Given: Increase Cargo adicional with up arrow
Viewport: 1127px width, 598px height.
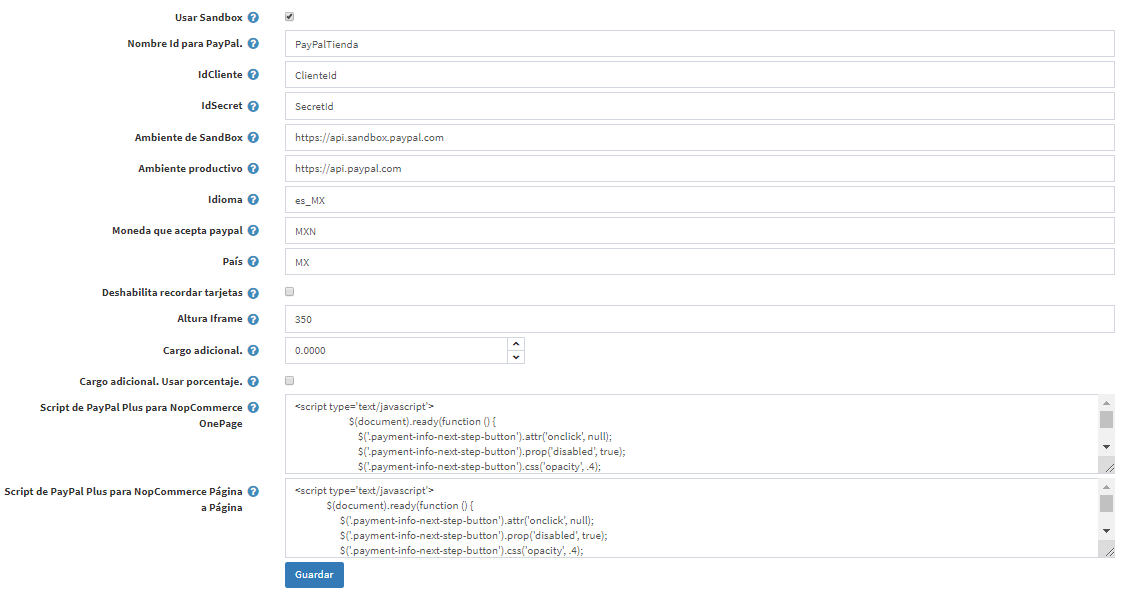Looking at the screenshot, I should coord(516,344).
